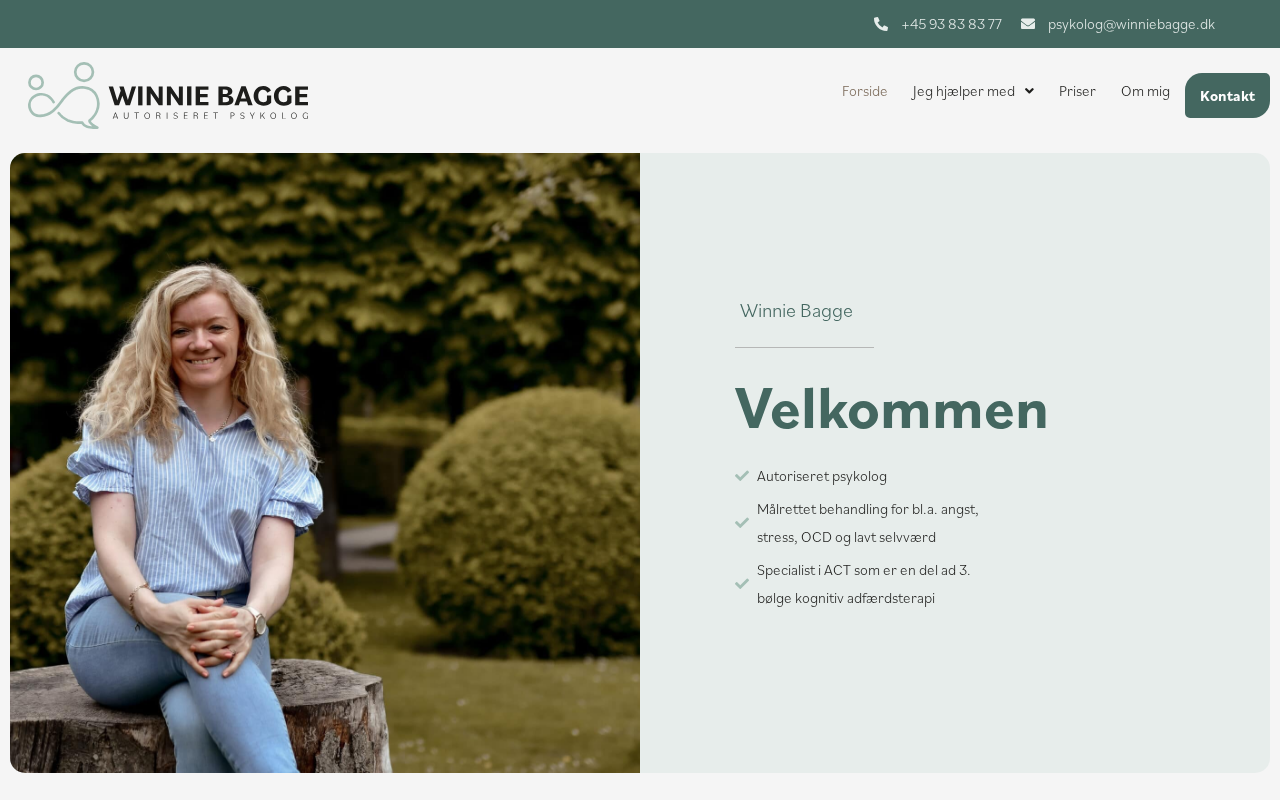
Task: Click checkmark beside Specialist i ACT item
Action: (x=742, y=584)
